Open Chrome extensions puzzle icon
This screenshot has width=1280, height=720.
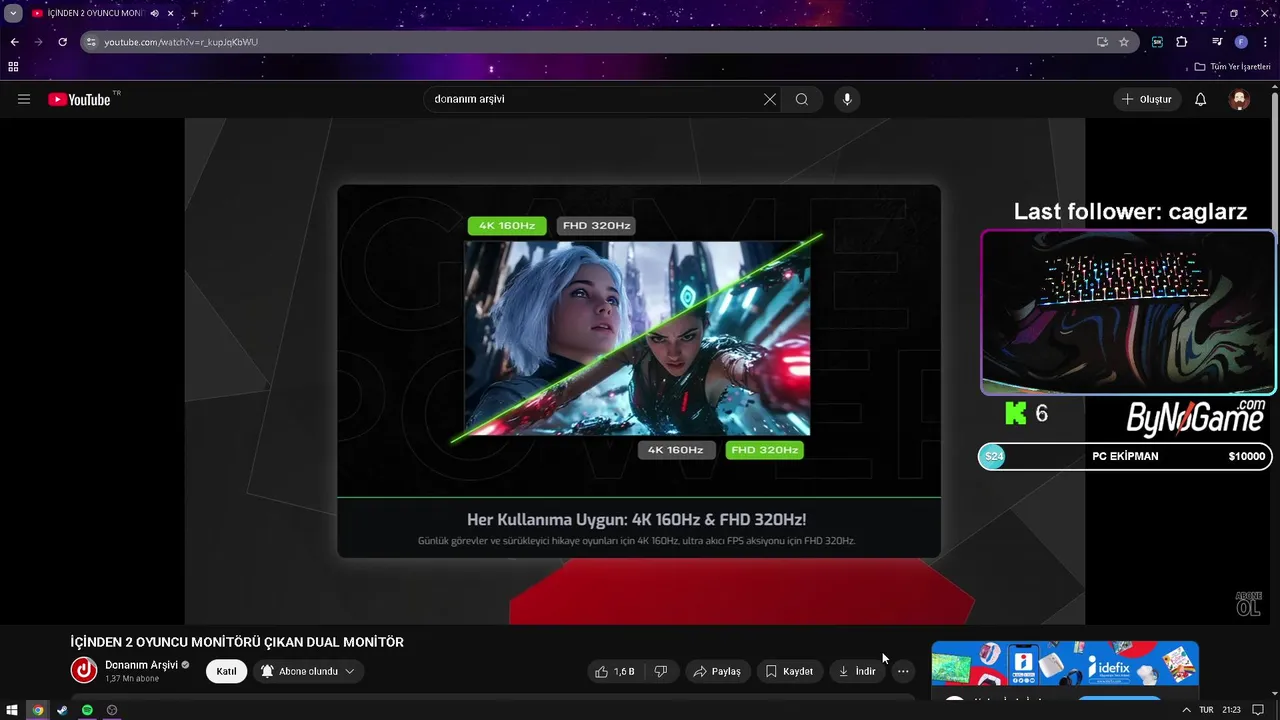1182,42
